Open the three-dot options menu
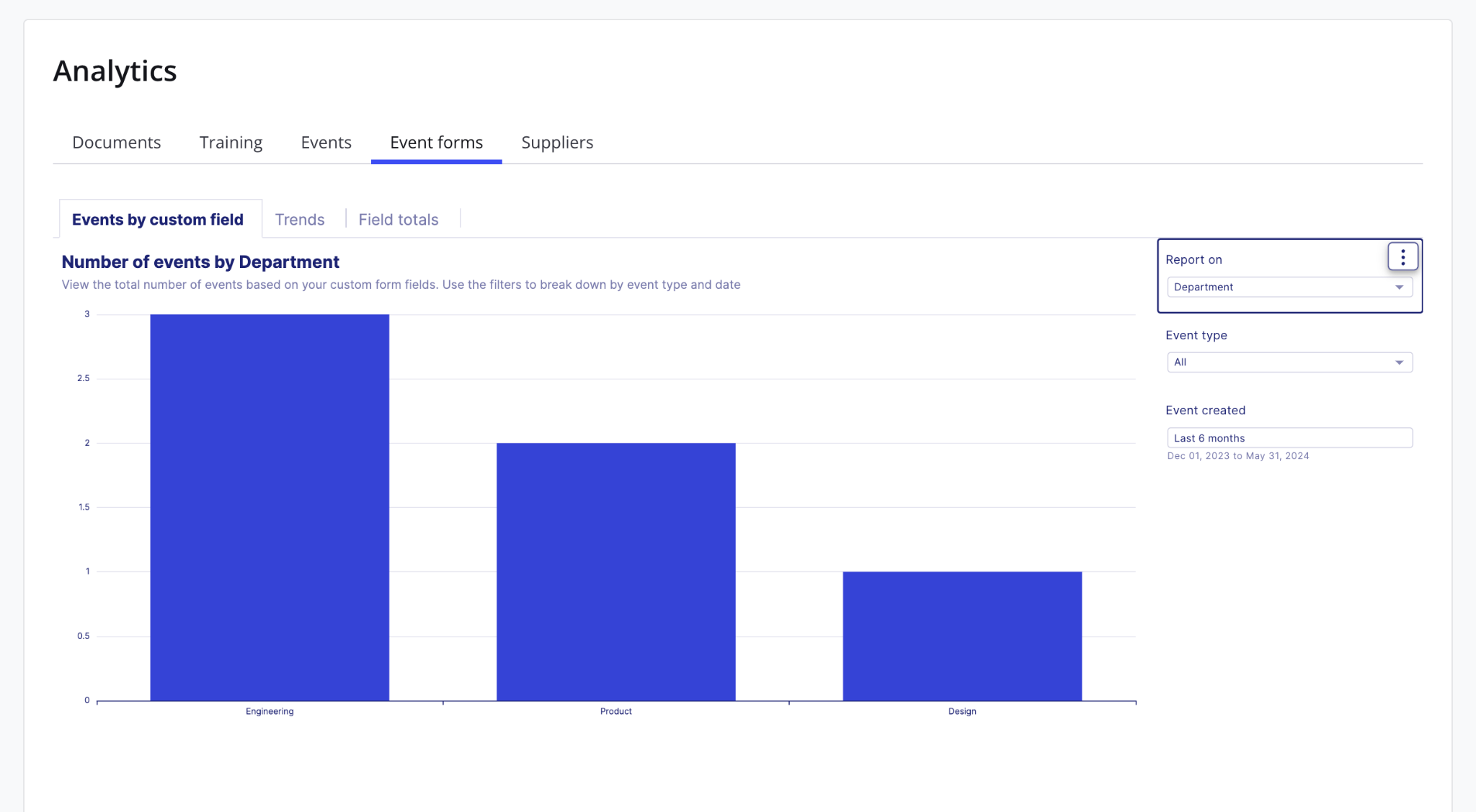This screenshot has width=1476, height=812. tap(1402, 256)
